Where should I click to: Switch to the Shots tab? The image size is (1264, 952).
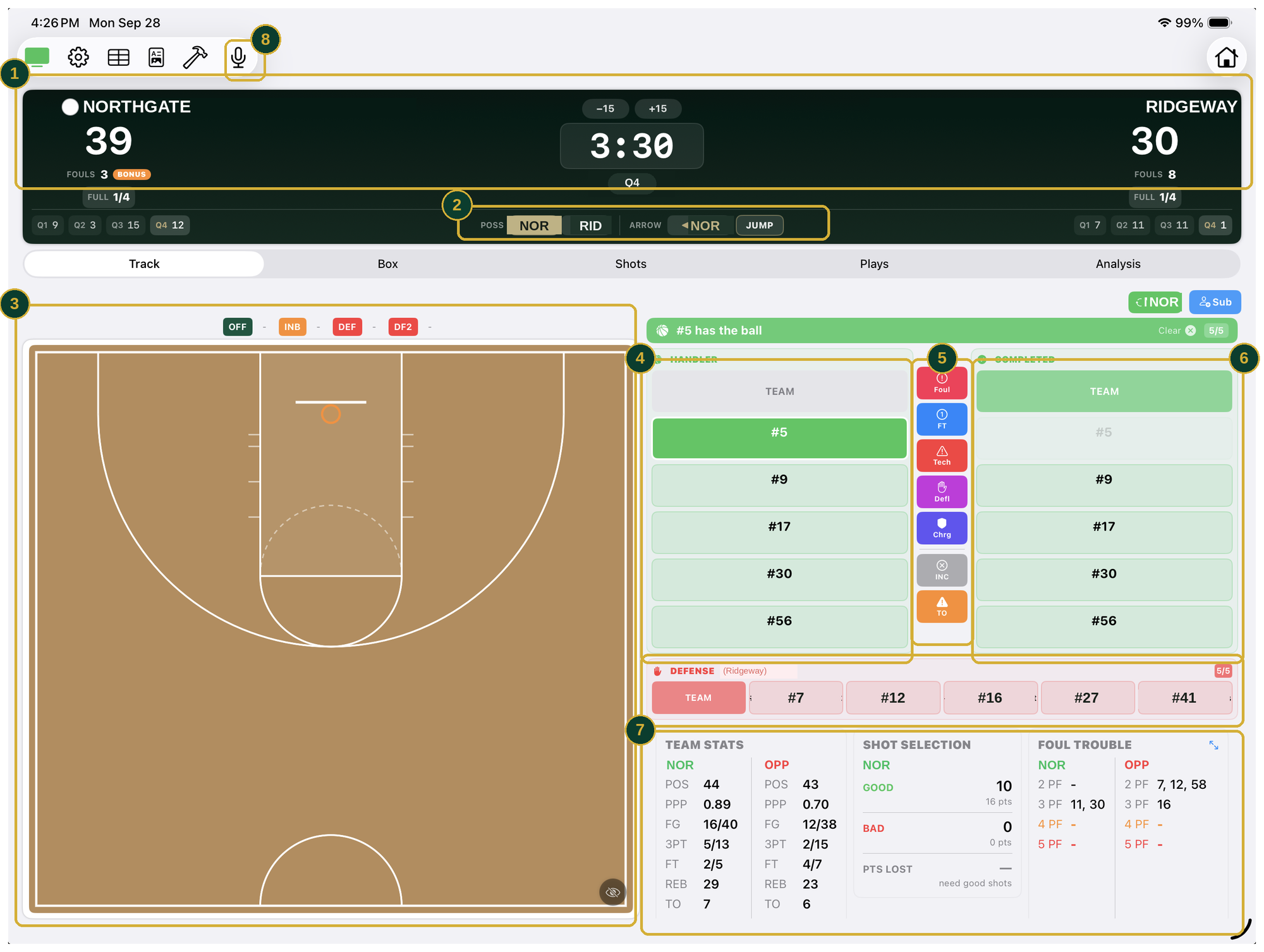point(631,264)
